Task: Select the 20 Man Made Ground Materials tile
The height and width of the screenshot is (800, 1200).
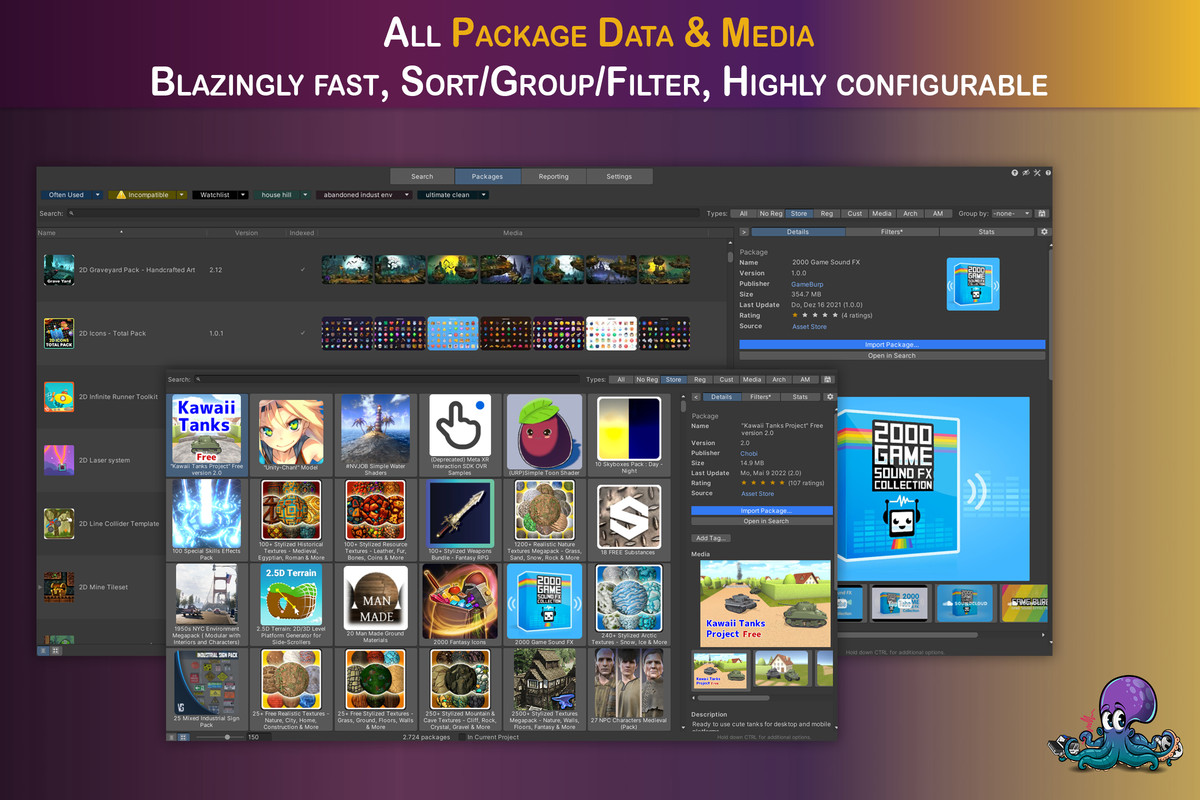Action: click(x=375, y=604)
